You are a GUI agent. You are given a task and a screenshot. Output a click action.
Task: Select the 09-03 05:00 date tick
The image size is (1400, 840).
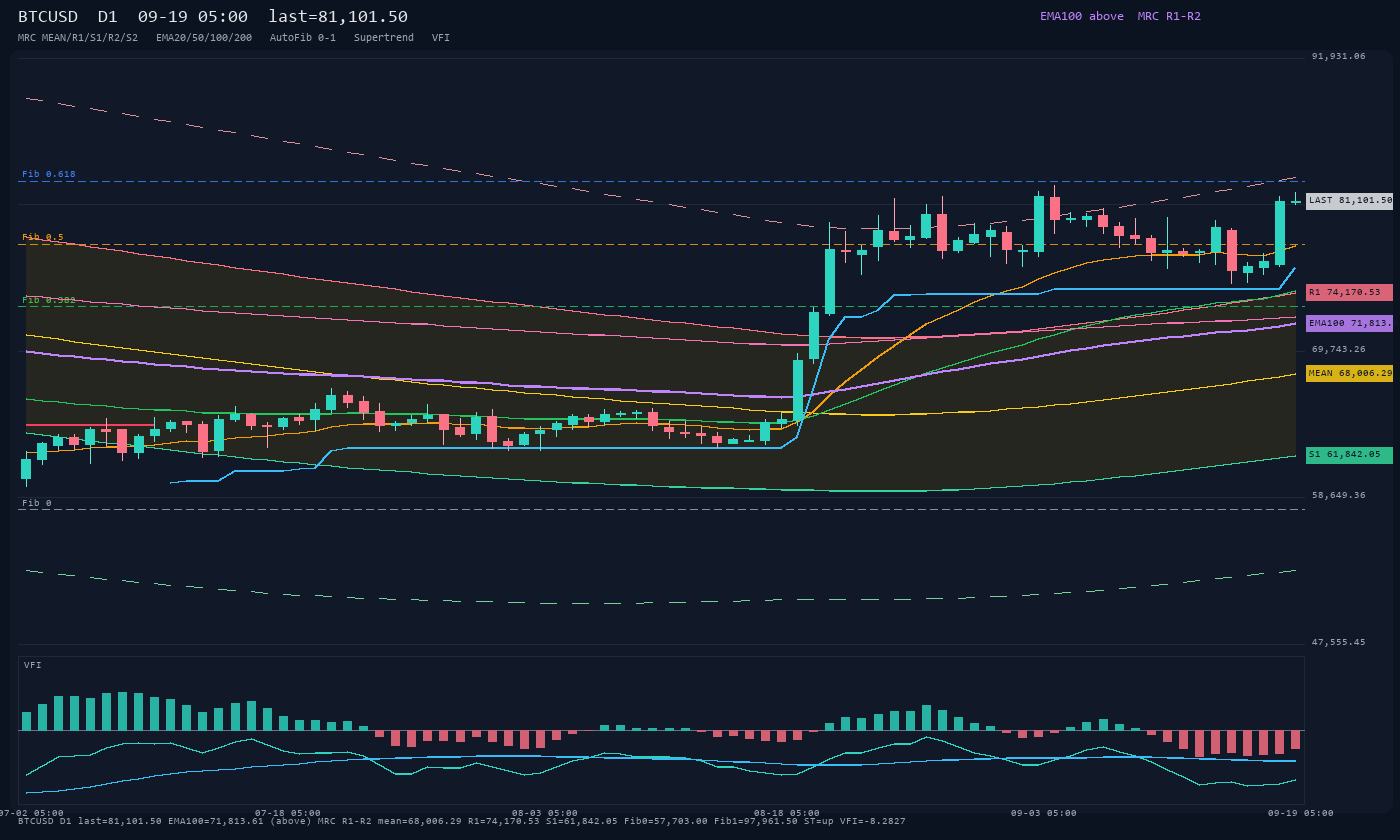pos(1044,813)
